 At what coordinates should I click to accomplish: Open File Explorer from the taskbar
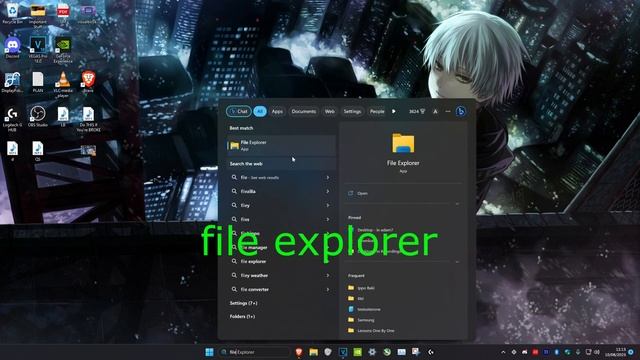[x=313, y=352]
